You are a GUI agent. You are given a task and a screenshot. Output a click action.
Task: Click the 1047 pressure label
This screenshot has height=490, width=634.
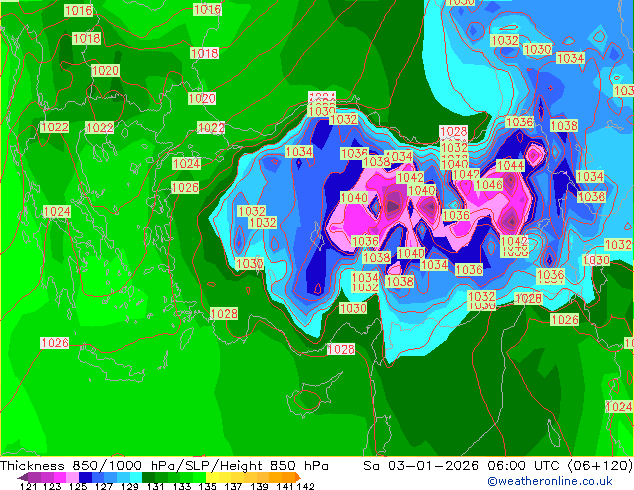point(466,174)
